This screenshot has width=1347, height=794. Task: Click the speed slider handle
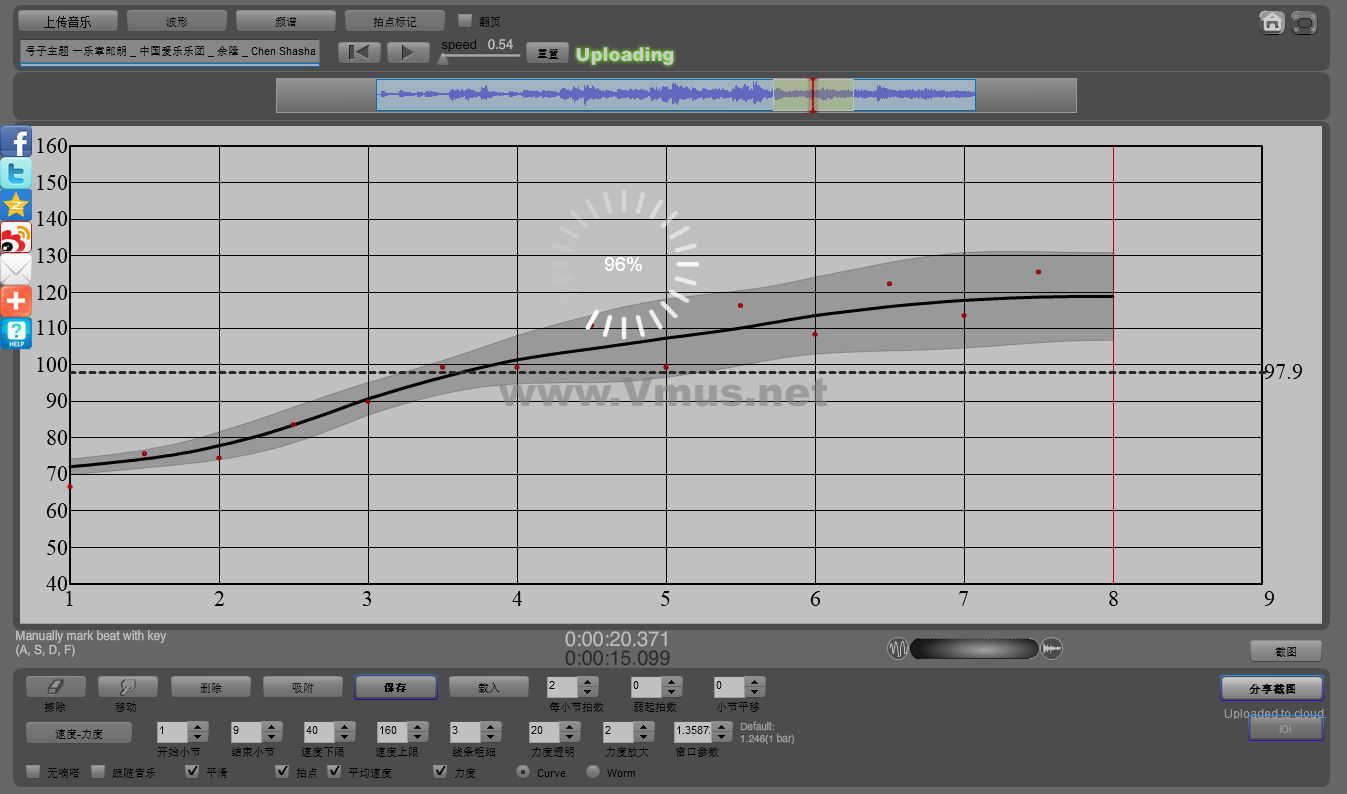pyautogui.click(x=443, y=59)
